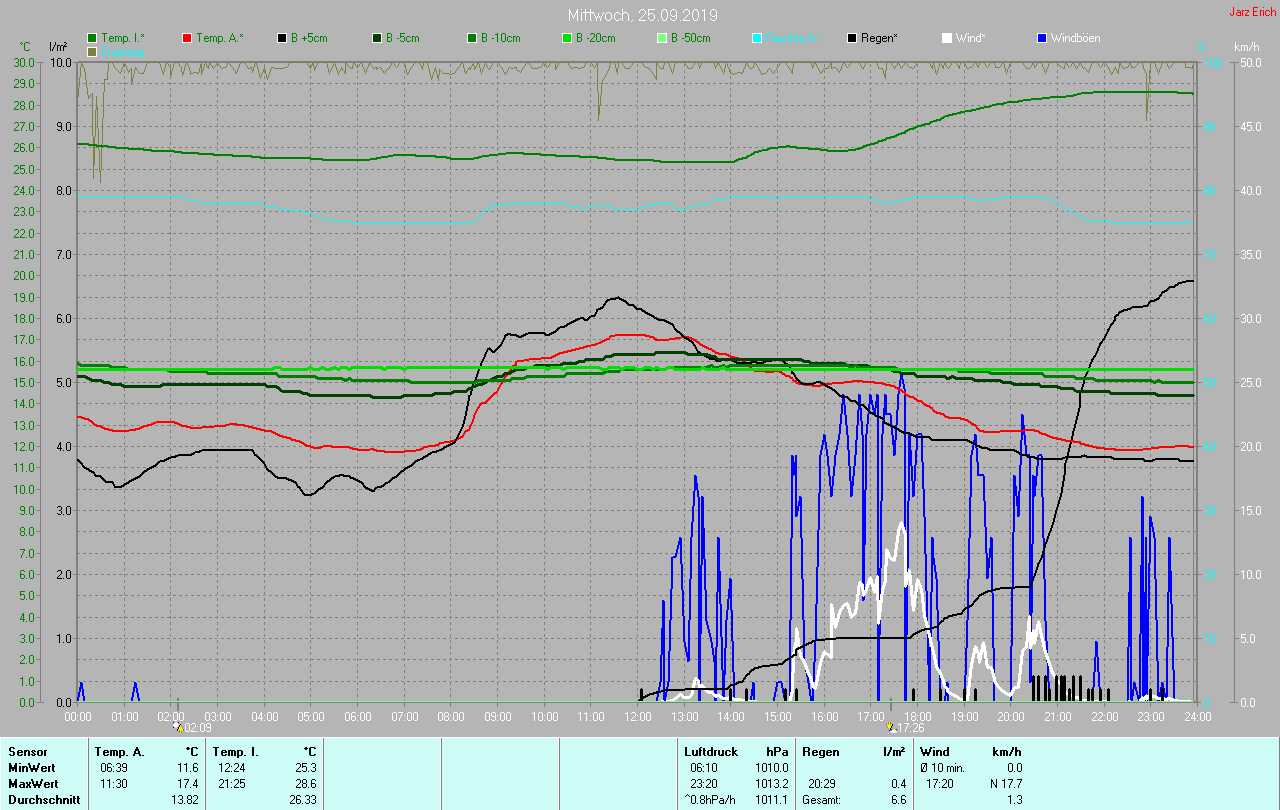Image resolution: width=1280 pixels, height=810 pixels.
Task: Click the white Wind legend swatch
Action: [947, 38]
